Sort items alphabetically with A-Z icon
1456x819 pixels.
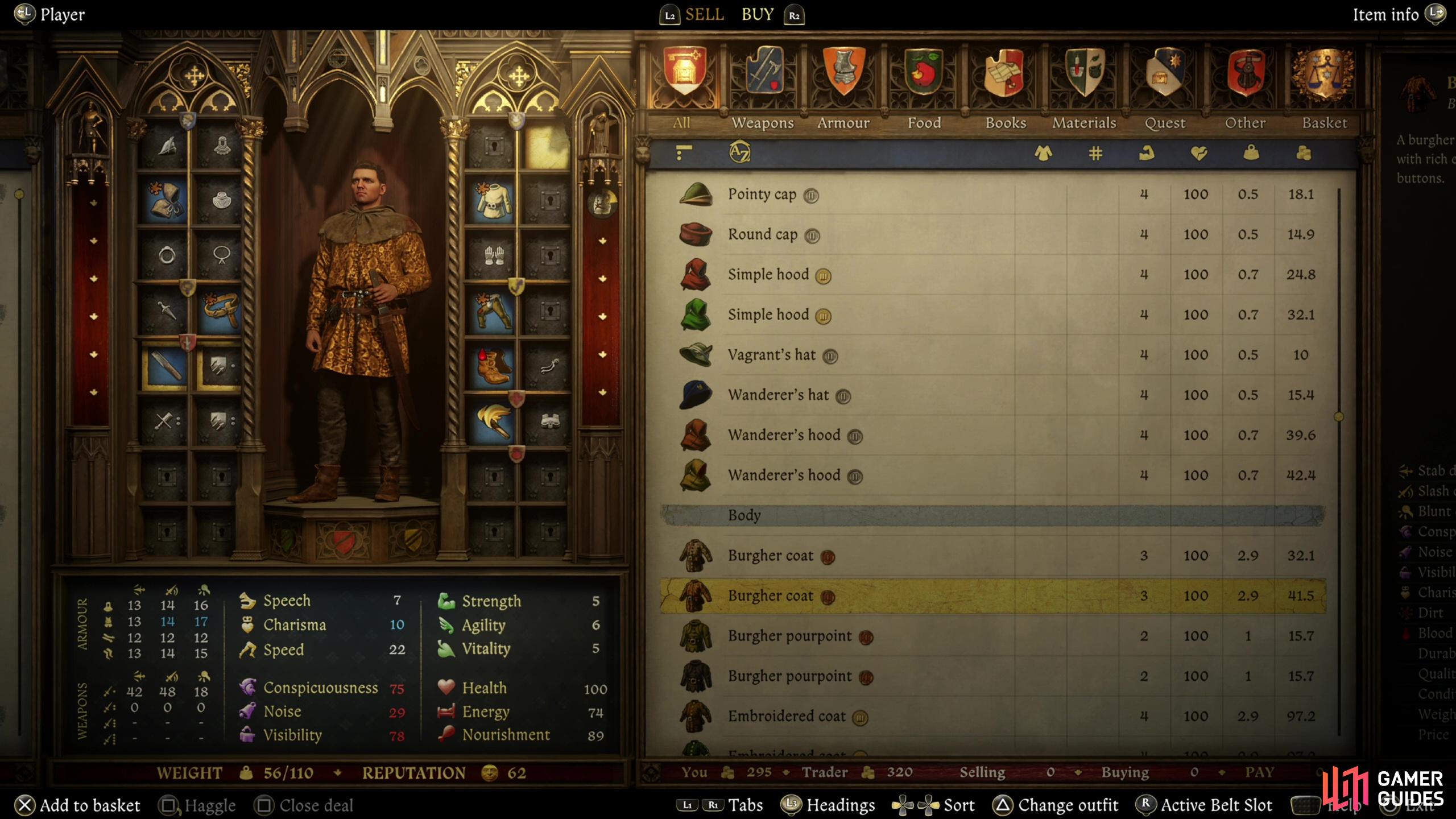[x=739, y=152]
